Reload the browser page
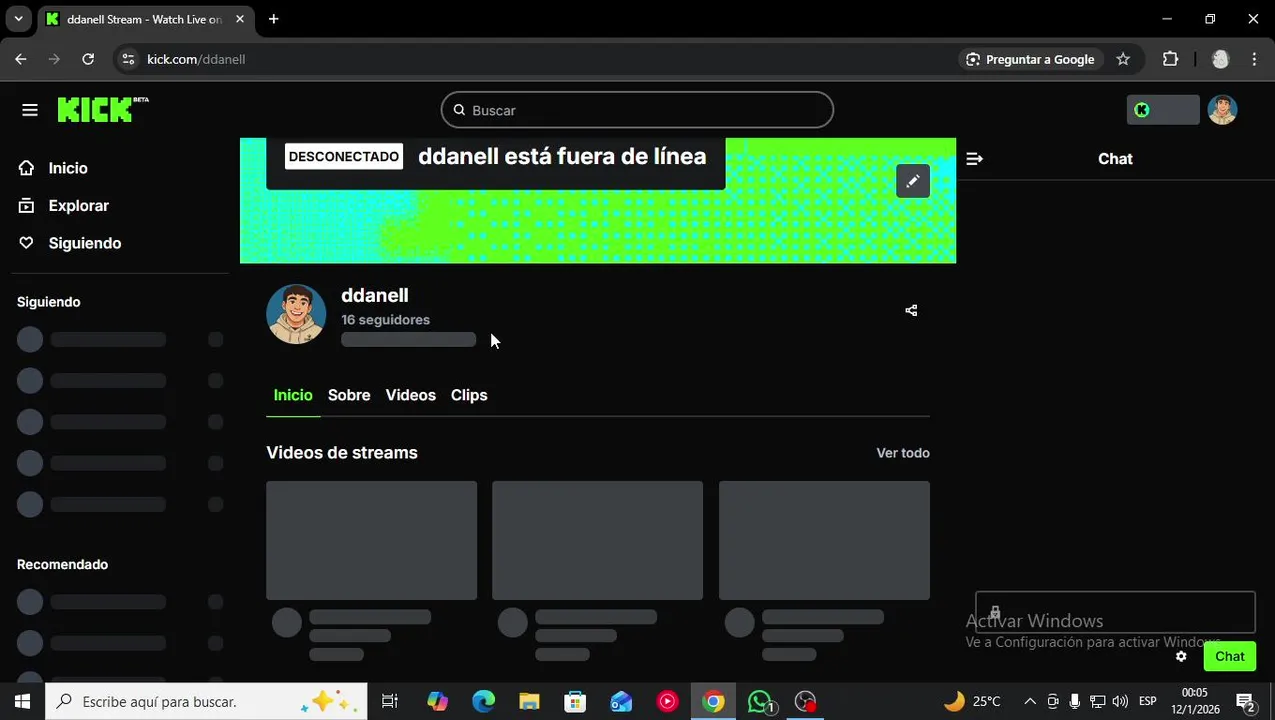This screenshot has height=720, width=1275. point(88,59)
